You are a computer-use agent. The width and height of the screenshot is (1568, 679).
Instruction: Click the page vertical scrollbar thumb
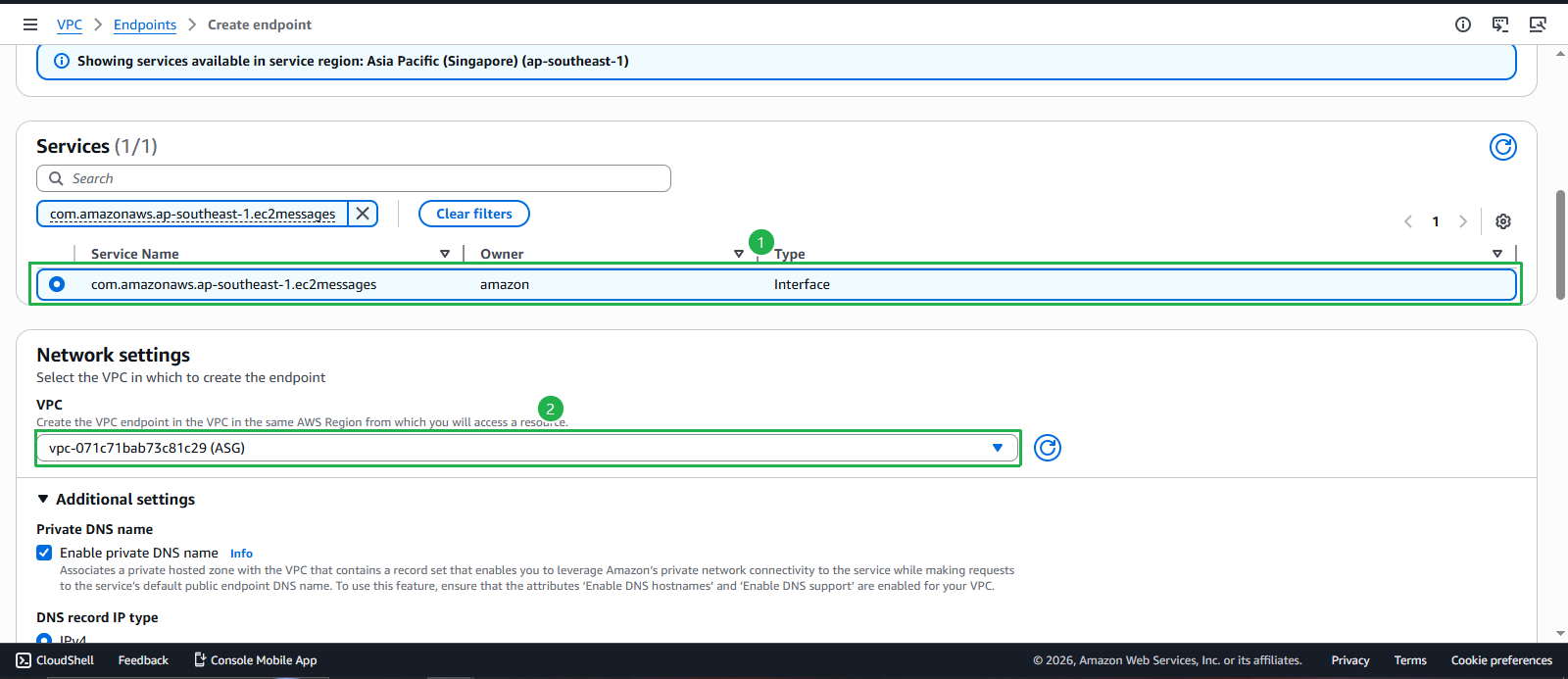(x=1560, y=245)
